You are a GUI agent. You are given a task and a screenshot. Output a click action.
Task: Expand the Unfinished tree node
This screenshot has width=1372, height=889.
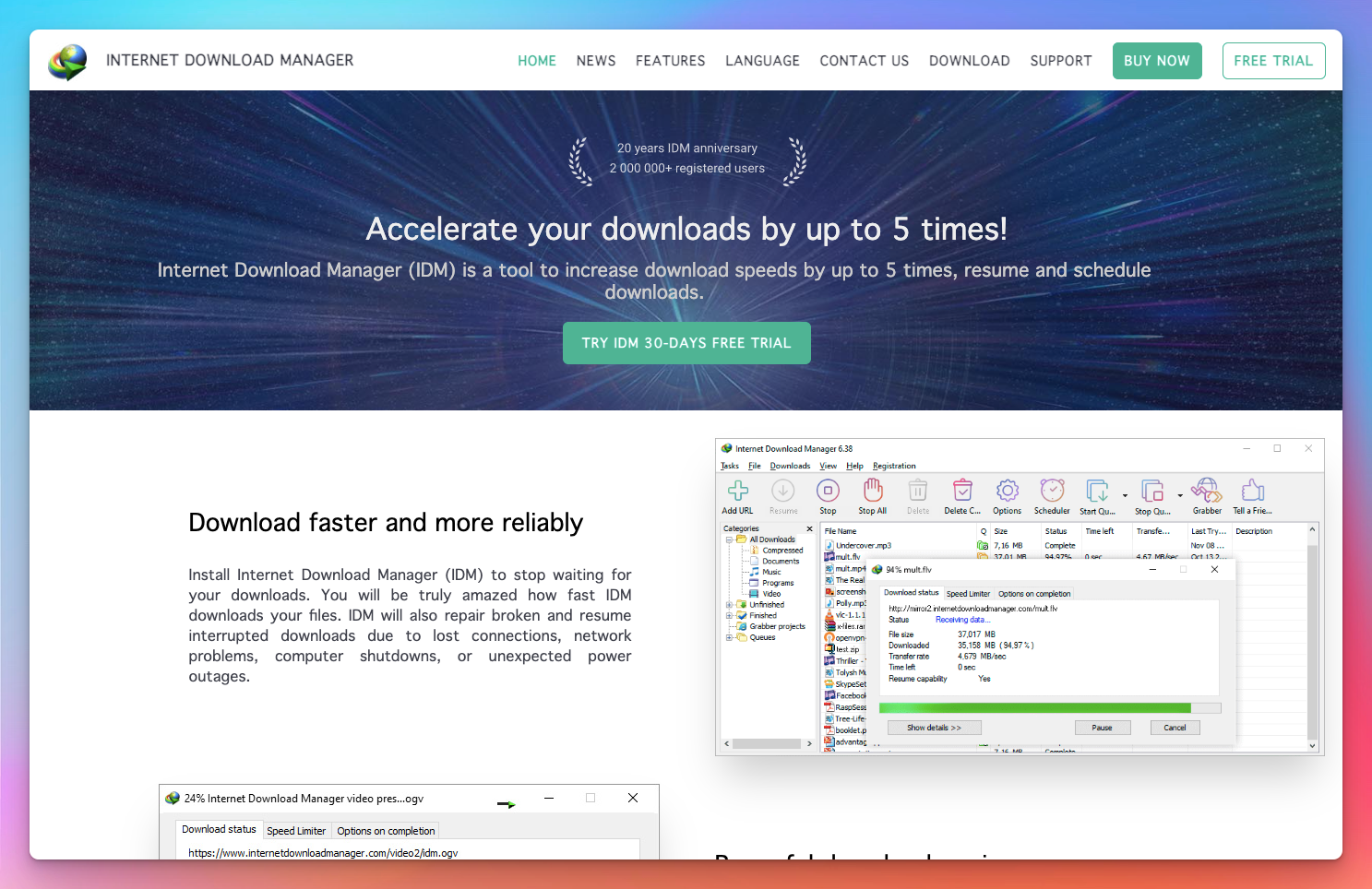click(x=729, y=605)
